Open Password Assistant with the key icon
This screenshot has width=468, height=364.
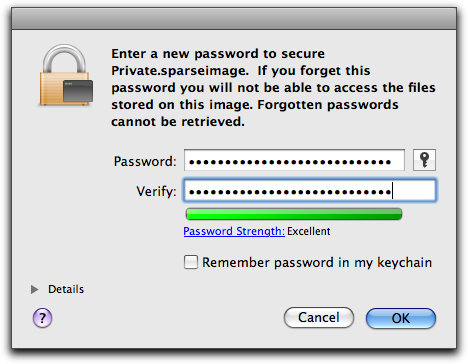point(424,160)
